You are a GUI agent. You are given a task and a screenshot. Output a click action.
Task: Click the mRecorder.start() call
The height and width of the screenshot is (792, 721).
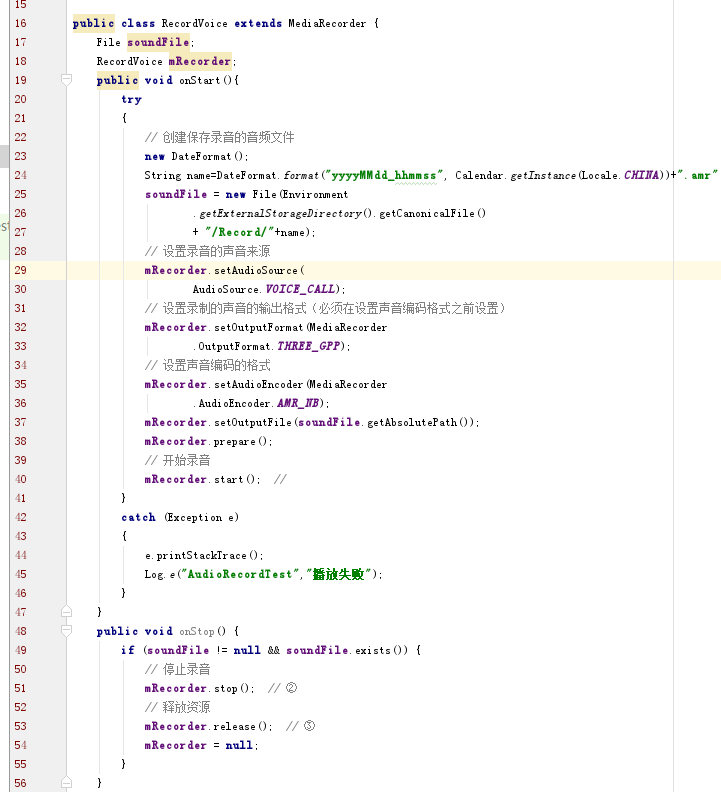[x=202, y=479]
